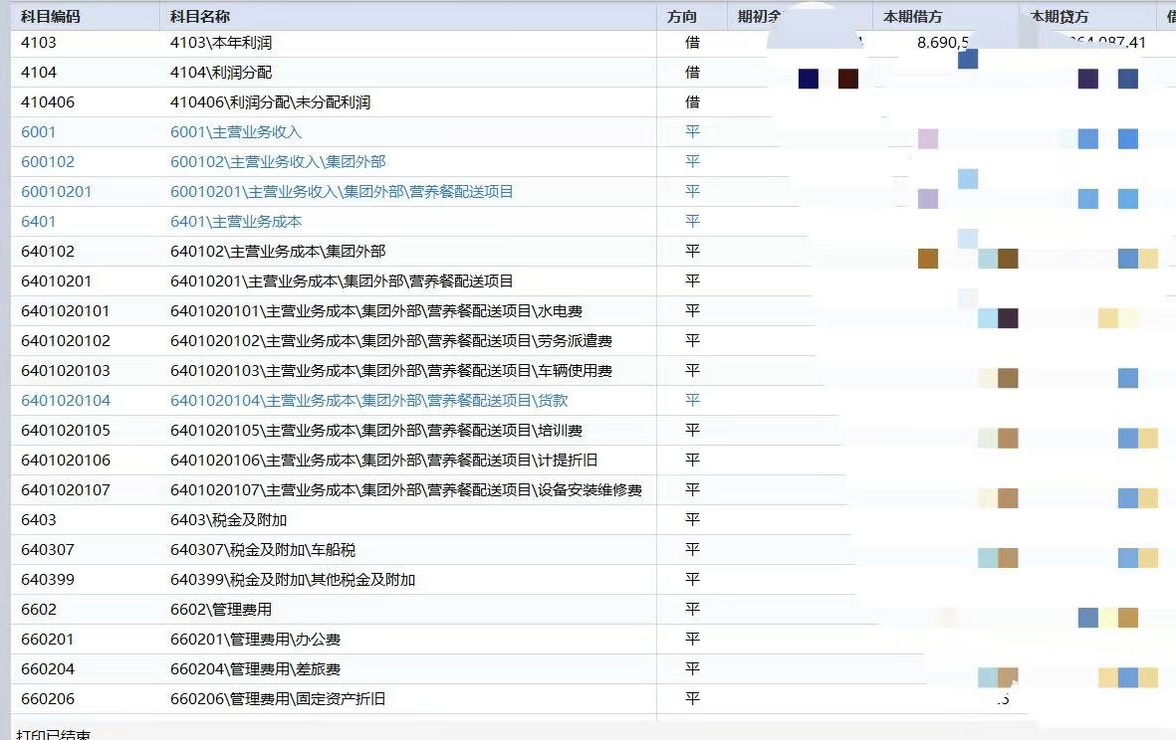Click the 方向 column header

(682, 17)
